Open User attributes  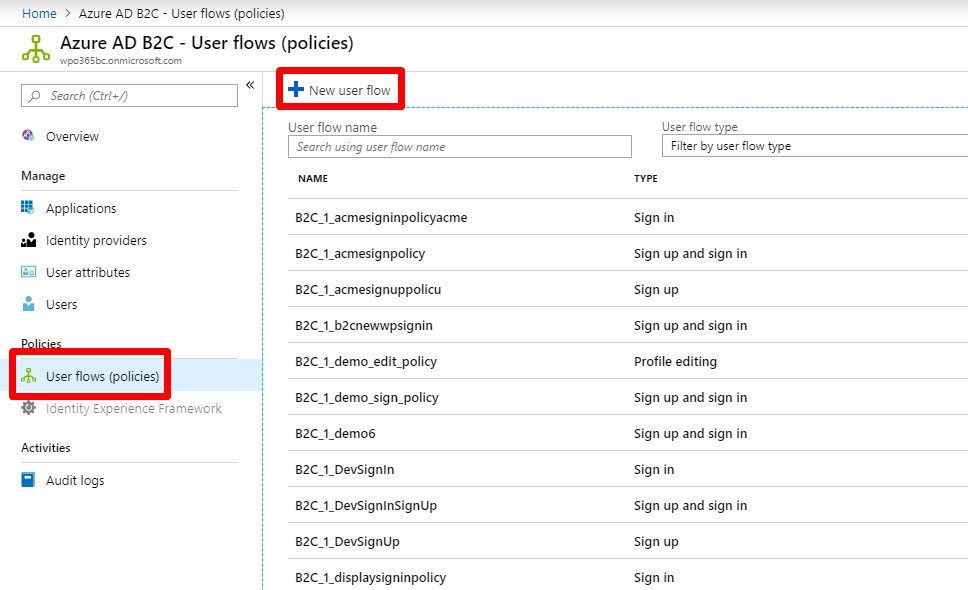pyautogui.click(x=88, y=273)
